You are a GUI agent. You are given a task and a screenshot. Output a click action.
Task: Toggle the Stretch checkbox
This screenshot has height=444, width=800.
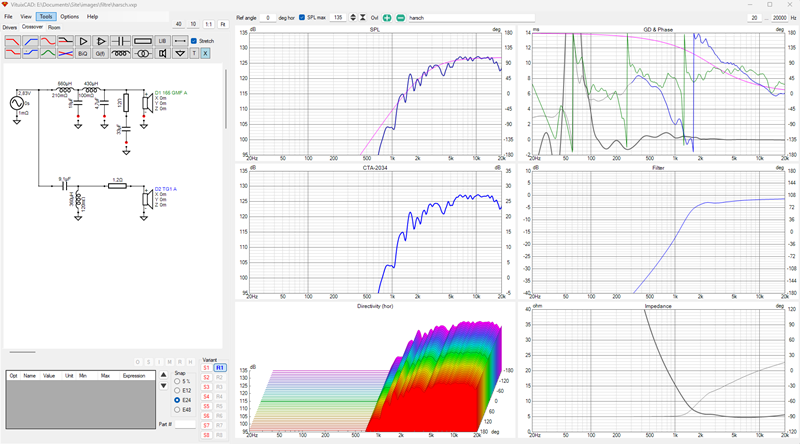[x=194, y=41]
